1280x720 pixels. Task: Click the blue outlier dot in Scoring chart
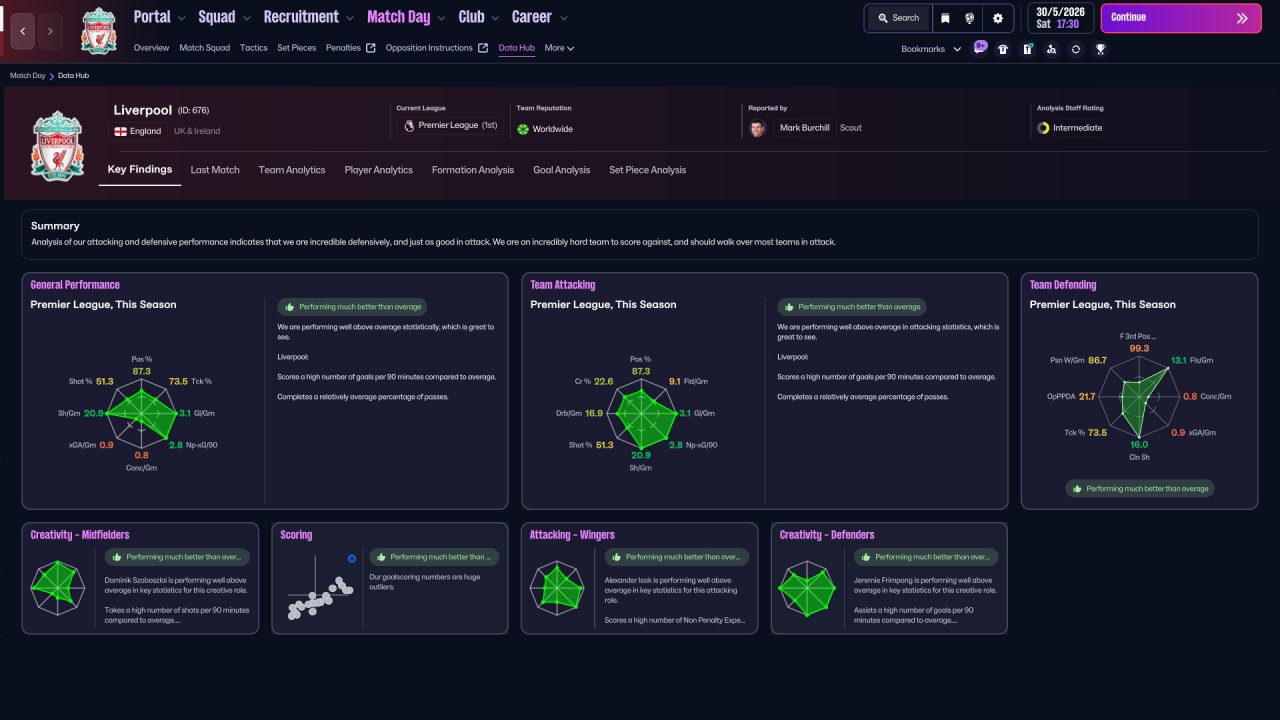352,559
